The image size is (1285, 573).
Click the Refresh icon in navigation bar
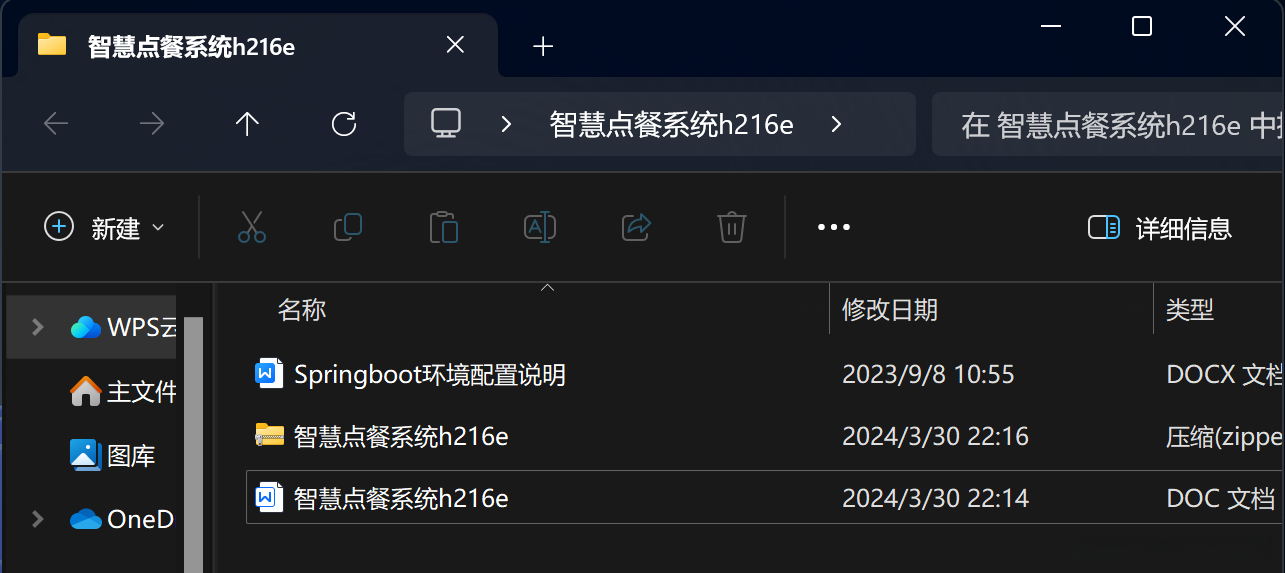coord(344,124)
